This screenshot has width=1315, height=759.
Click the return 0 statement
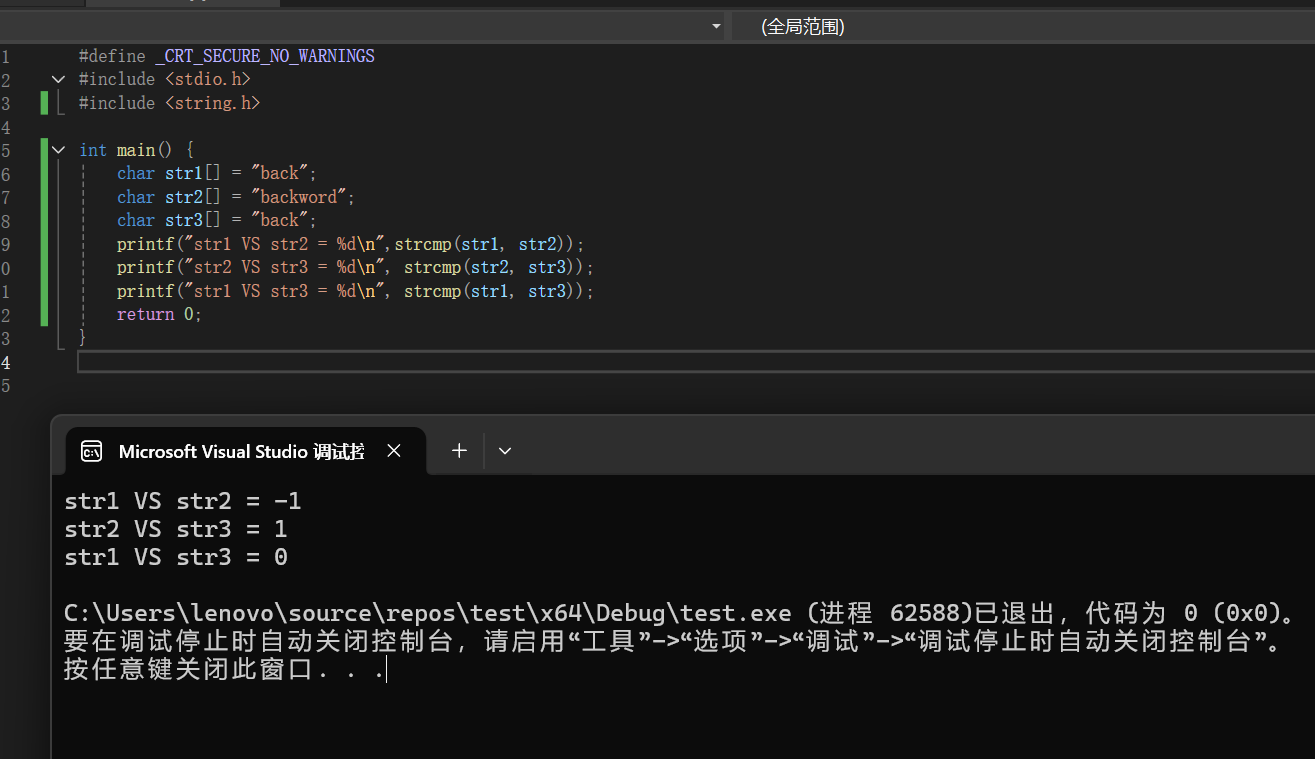158,314
